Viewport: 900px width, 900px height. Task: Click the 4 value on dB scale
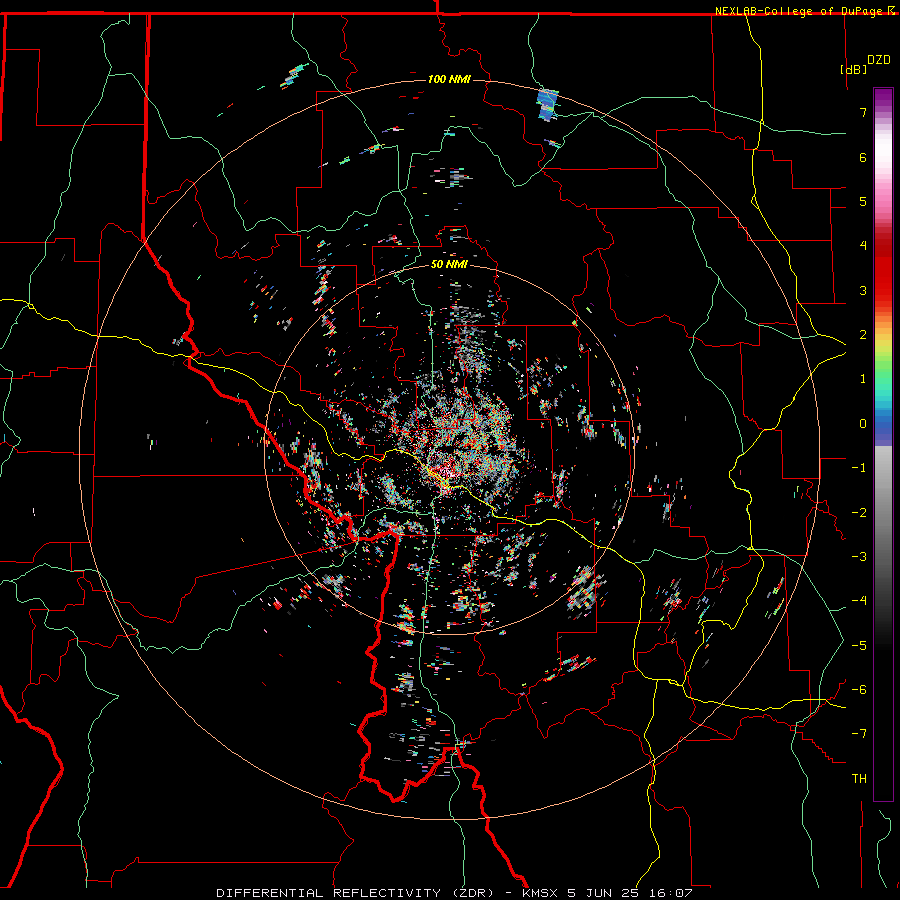863,246
